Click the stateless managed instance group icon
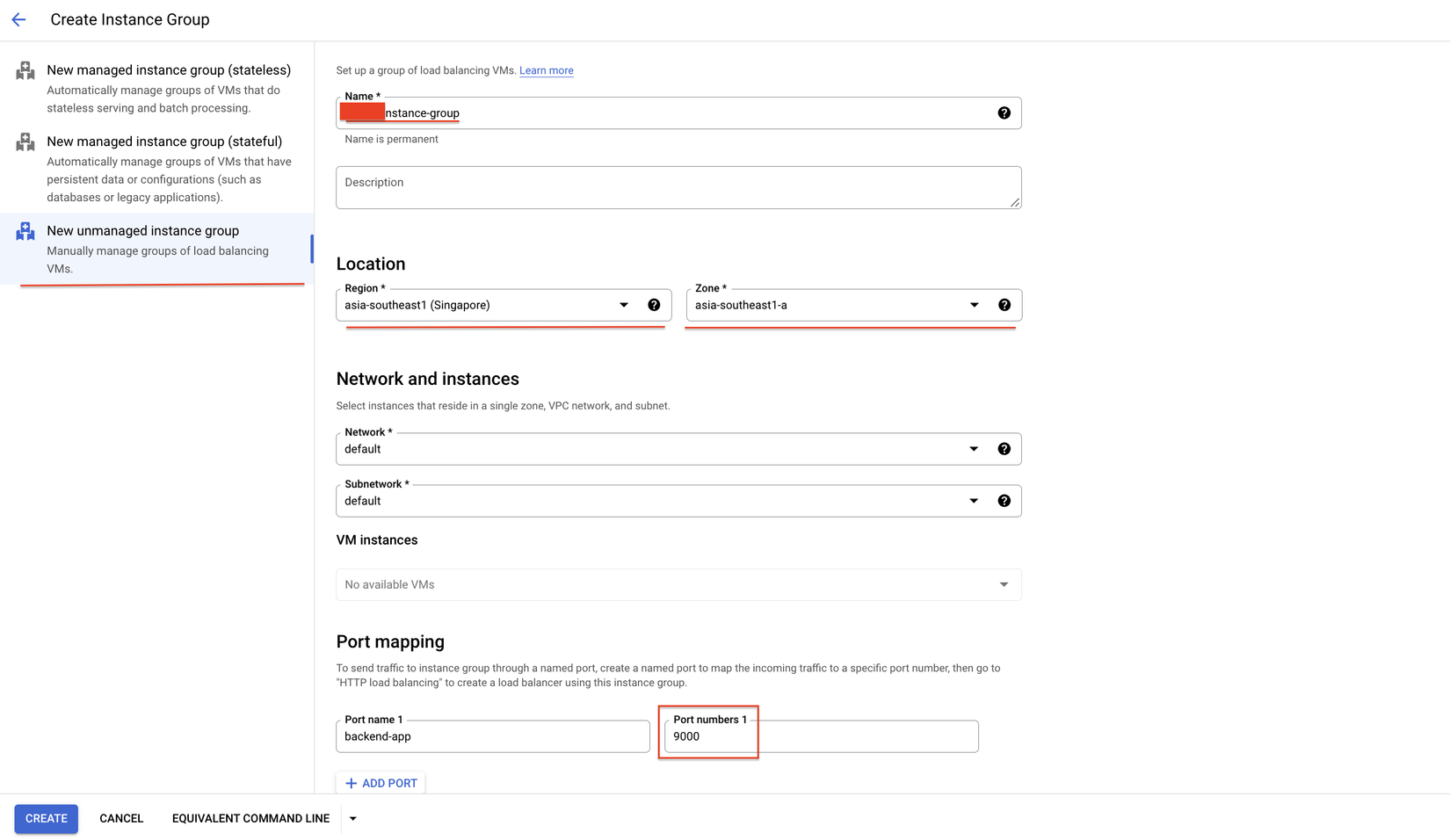The height and width of the screenshot is (840, 1450). click(x=25, y=71)
